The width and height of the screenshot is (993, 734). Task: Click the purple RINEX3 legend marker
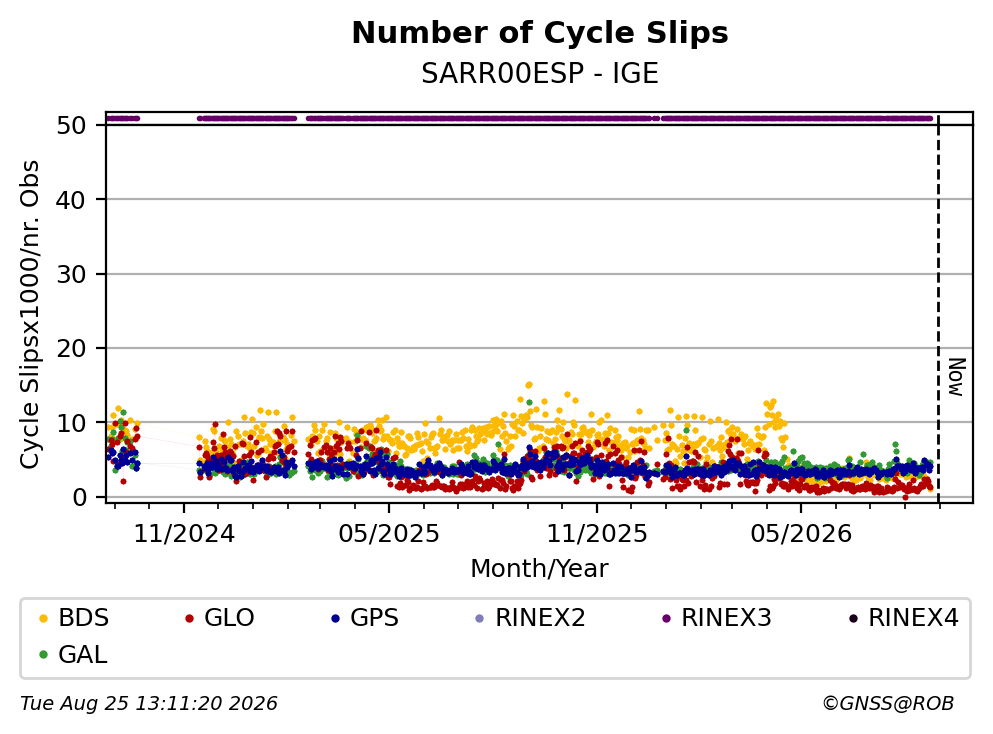tap(666, 618)
